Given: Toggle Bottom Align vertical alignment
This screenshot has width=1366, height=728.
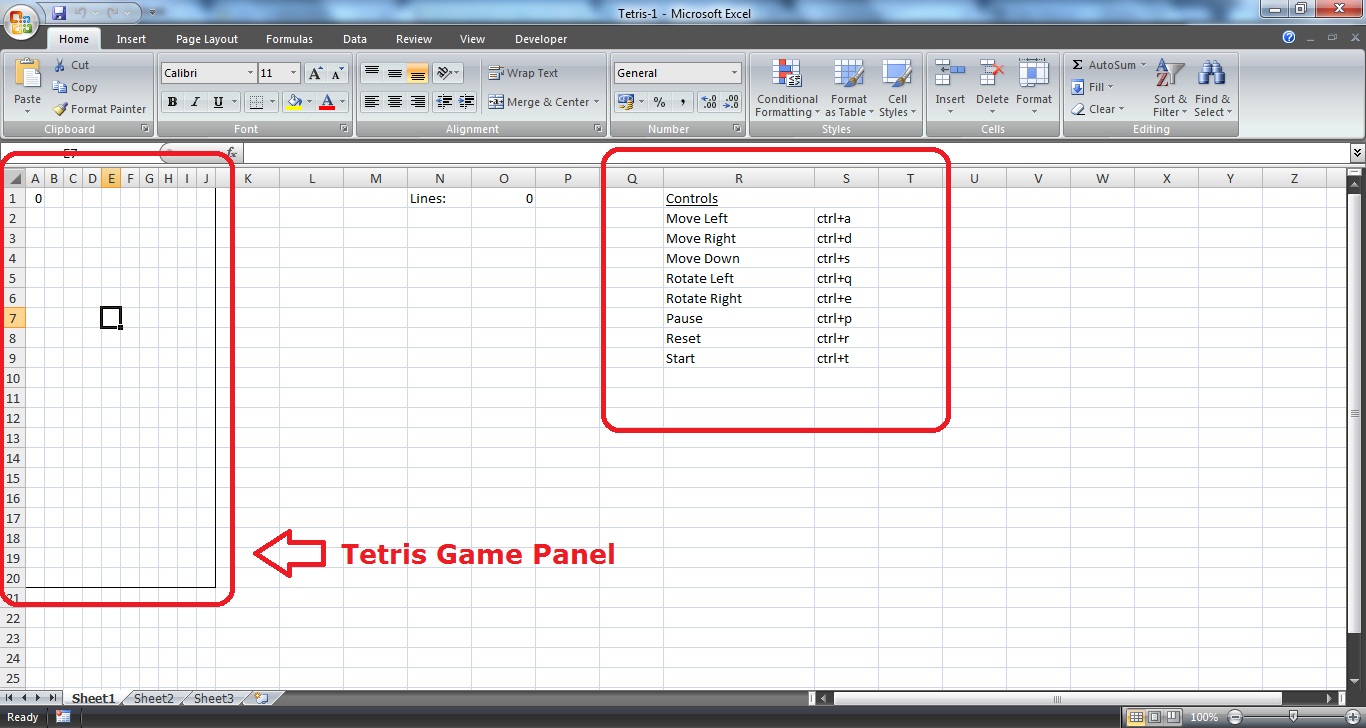Looking at the screenshot, I should 418,73.
